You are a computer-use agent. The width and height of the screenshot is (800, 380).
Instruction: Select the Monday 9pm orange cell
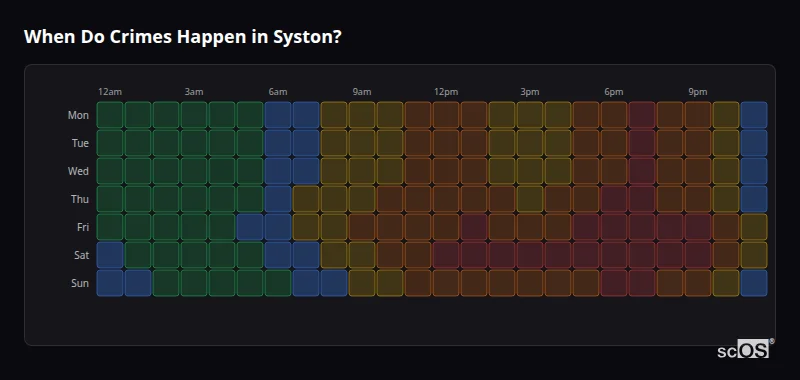click(697, 115)
